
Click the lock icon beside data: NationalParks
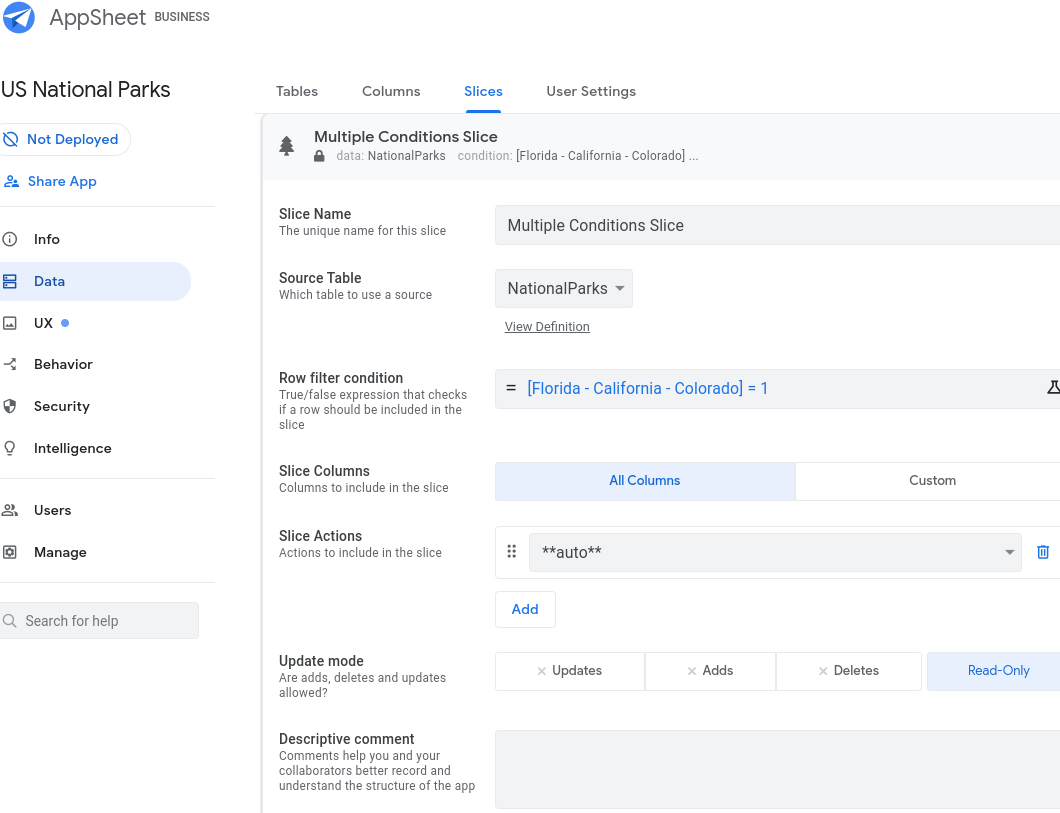click(x=319, y=156)
